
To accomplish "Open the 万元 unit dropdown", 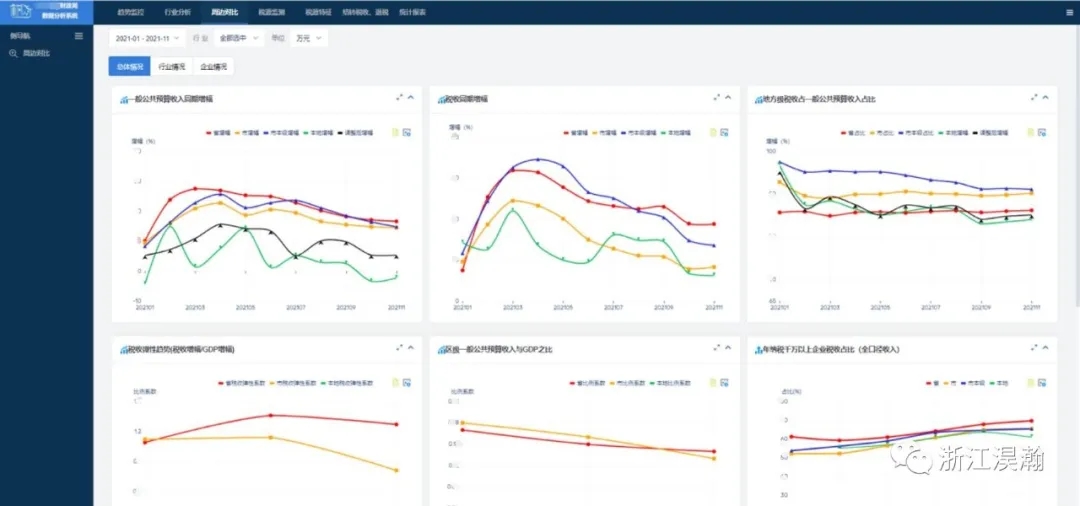I will [306, 38].
